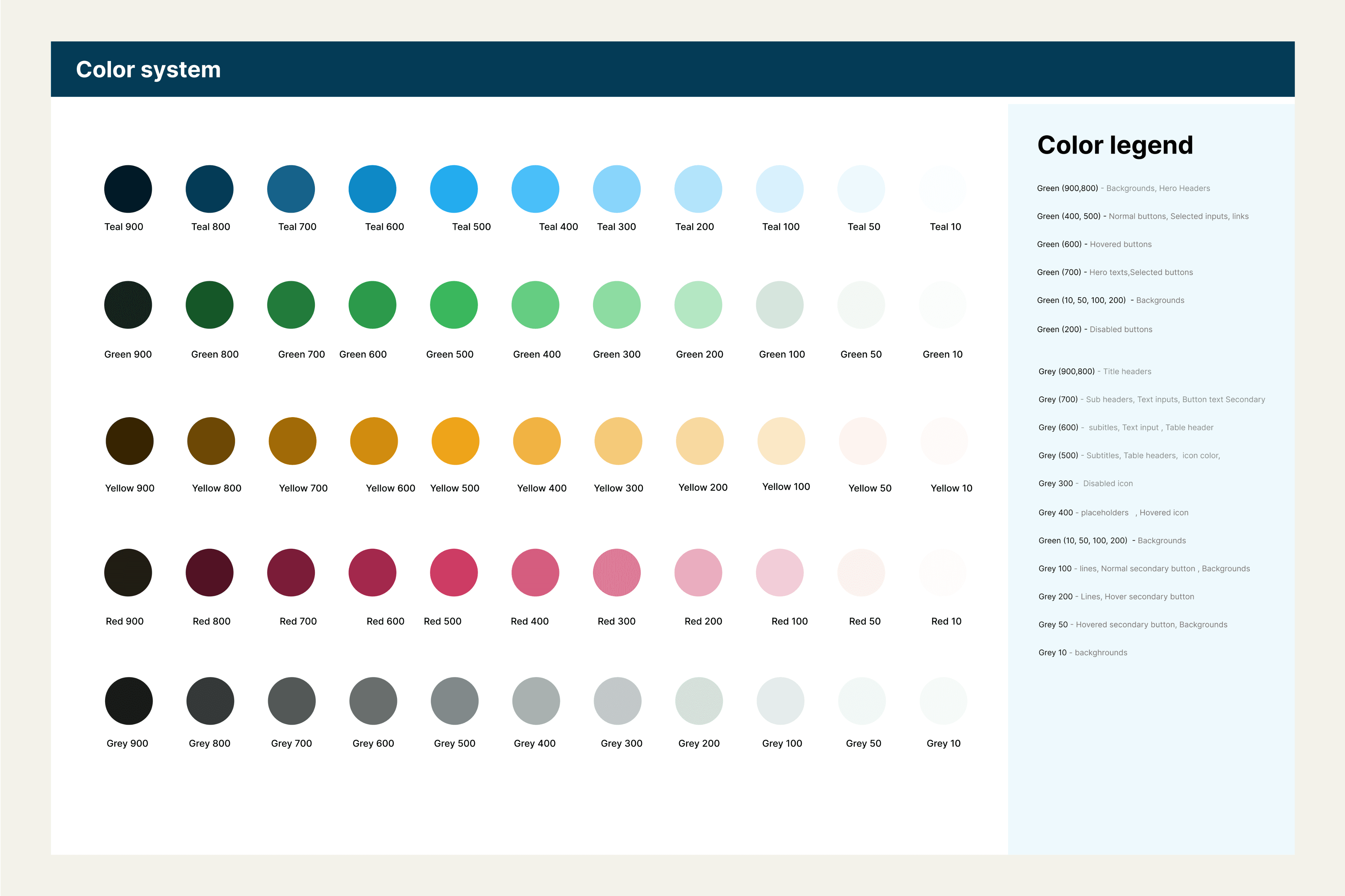Select the Grey (700) Sub headers legend entry
Screen dimensions: 1345x896
tap(1151, 399)
